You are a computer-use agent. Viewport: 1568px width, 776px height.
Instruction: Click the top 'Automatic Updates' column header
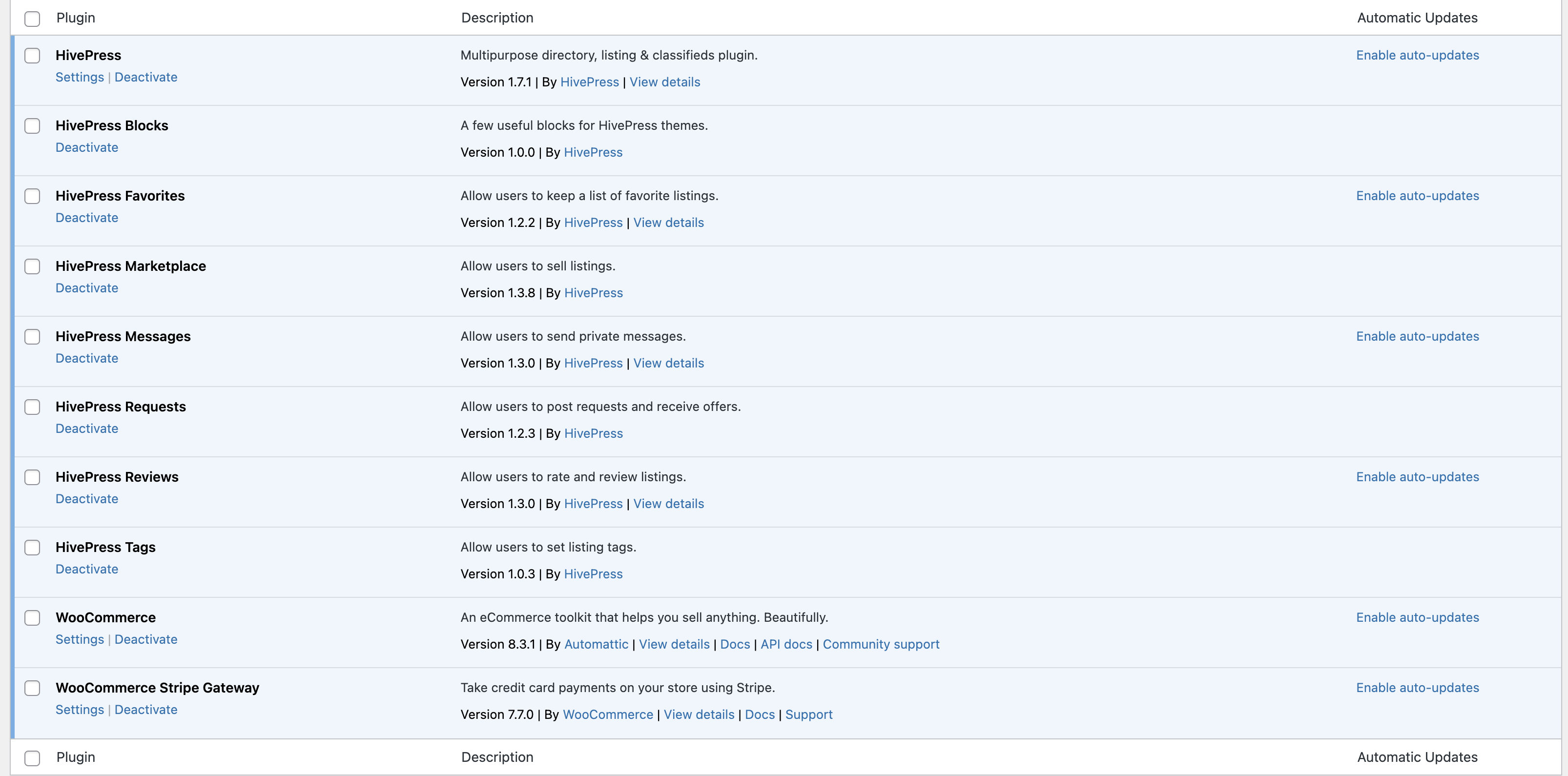[x=1417, y=18]
